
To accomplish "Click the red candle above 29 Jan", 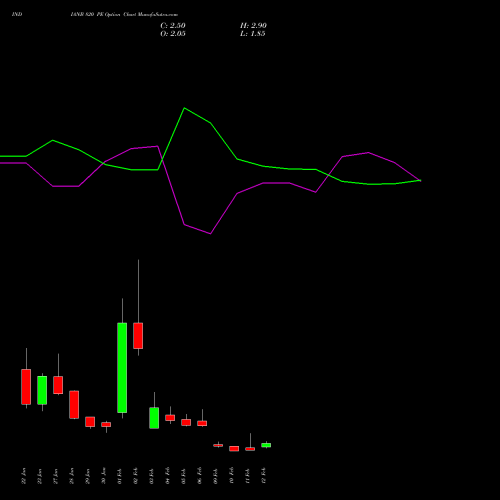I will [90, 422].
